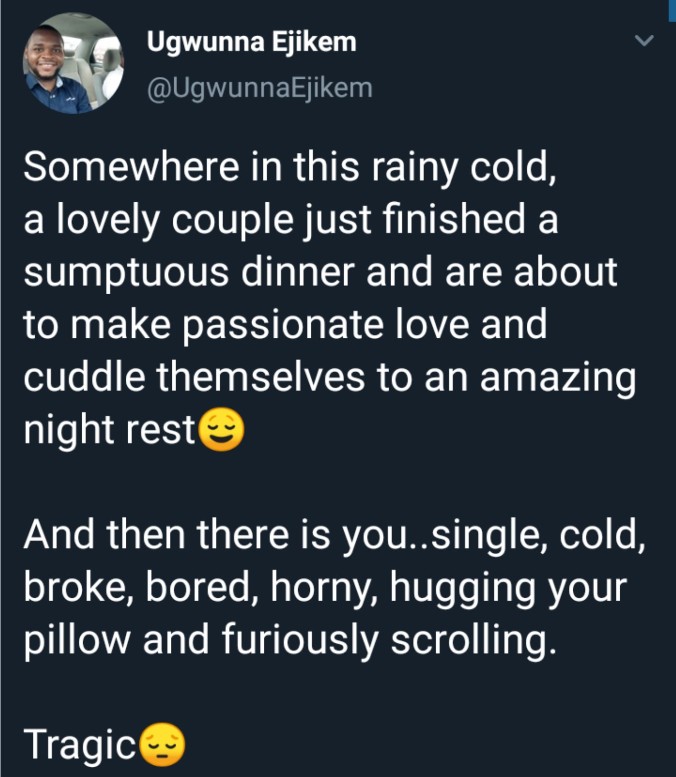
Task: Open Ugwunna Ejikem's profile picture
Action: click(x=73, y=63)
